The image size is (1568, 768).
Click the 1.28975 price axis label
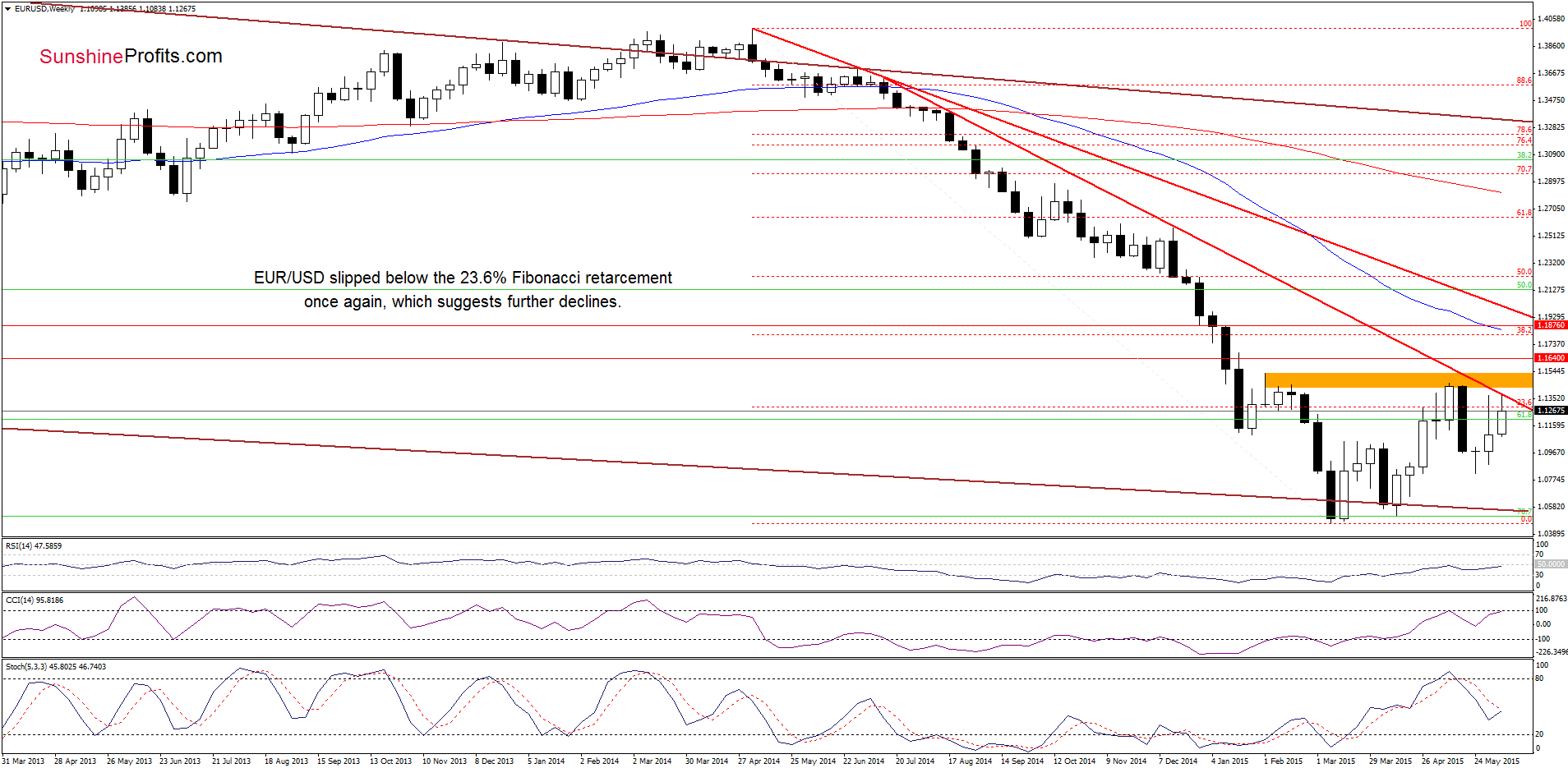click(1551, 182)
